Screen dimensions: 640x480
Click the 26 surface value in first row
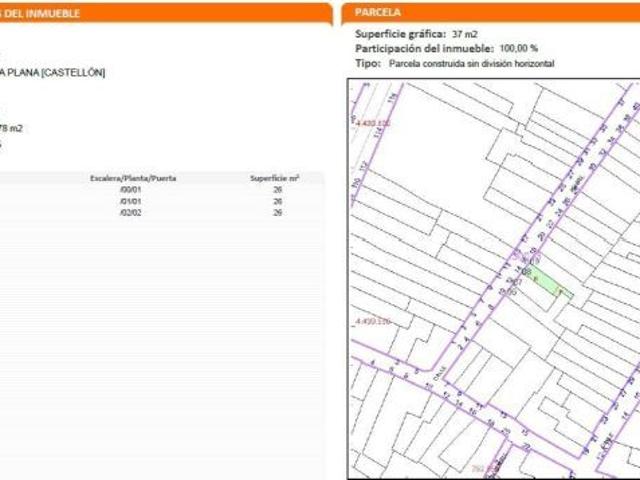click(x=278, y=190)
